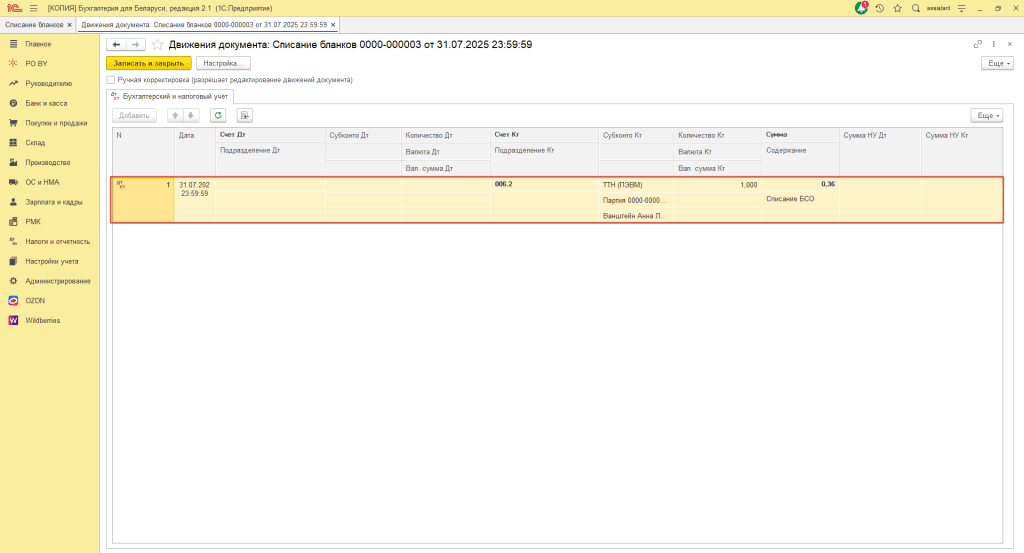This screenshot has height=553, width=1024.
Task: Open favorites star in title bar
Action: [x=897, y=8]
